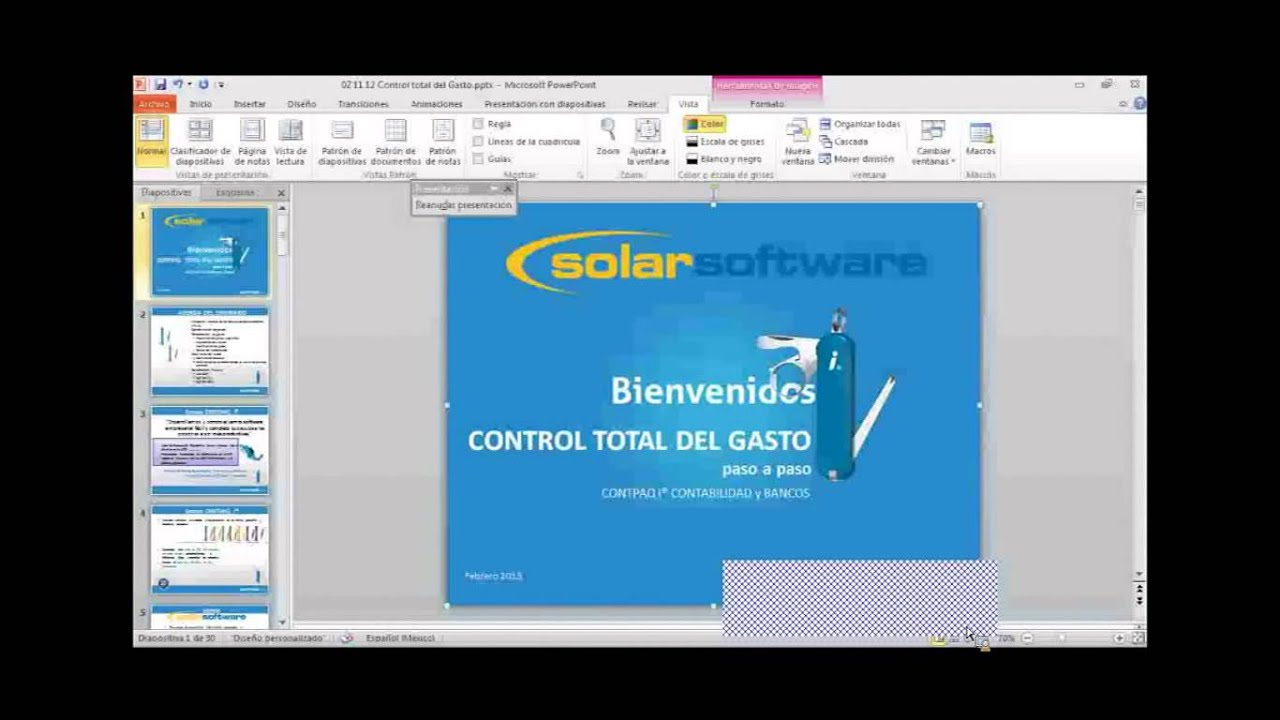Select slide 4 thumbnail
This screenshot has height=720, width=1280.
click(210, 549)
